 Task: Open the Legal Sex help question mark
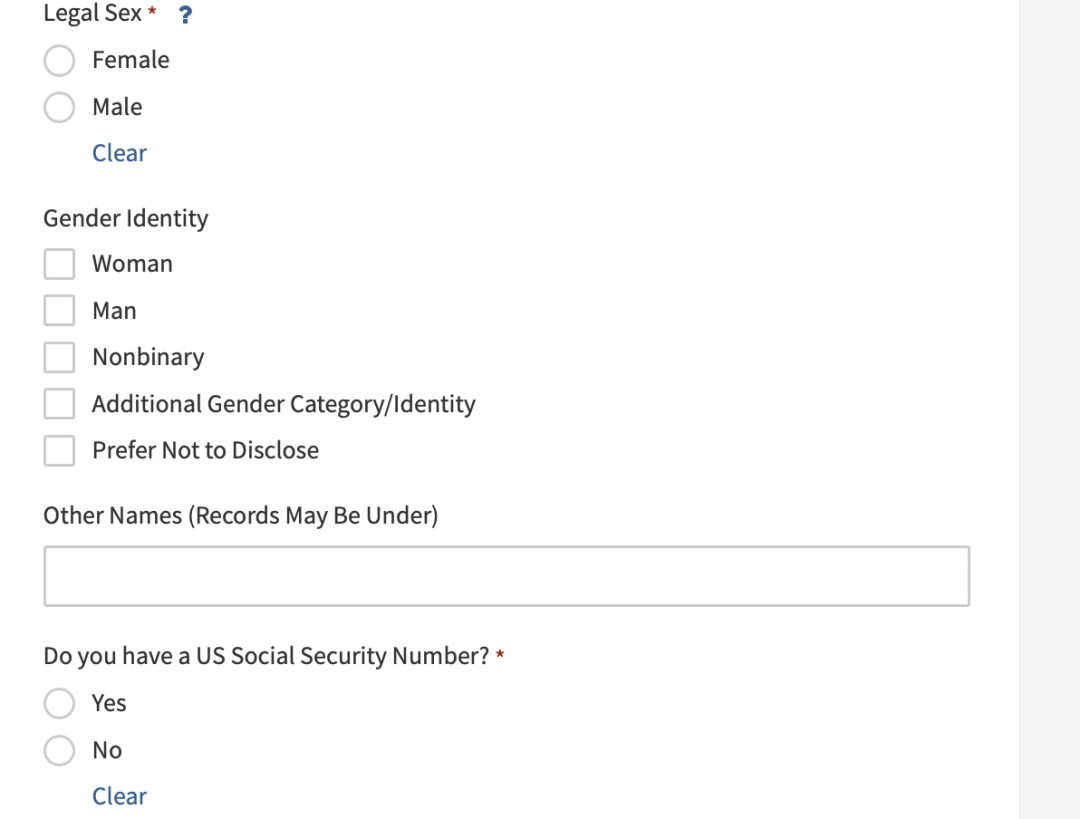pyautogui.click(x=185, y=14)
